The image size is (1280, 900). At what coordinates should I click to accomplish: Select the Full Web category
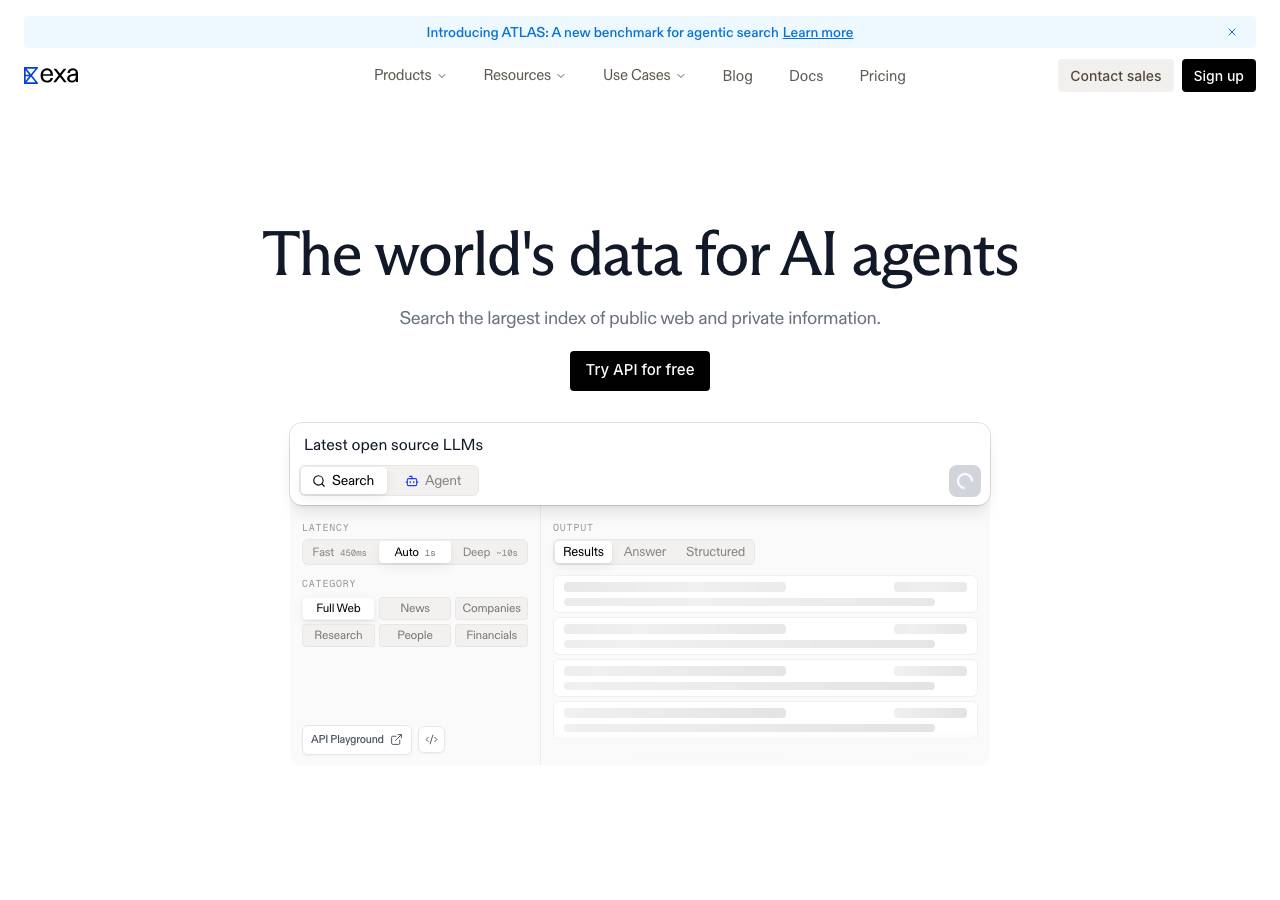[x=338, y=608]
